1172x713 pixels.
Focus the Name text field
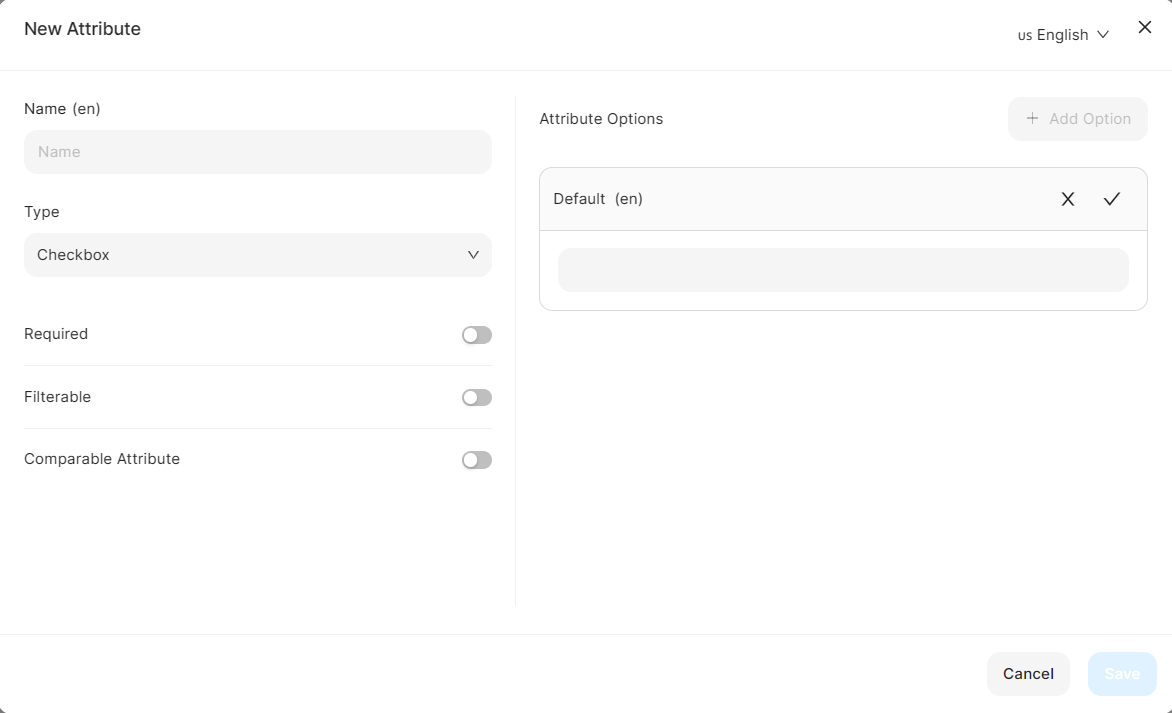point(257,152)
